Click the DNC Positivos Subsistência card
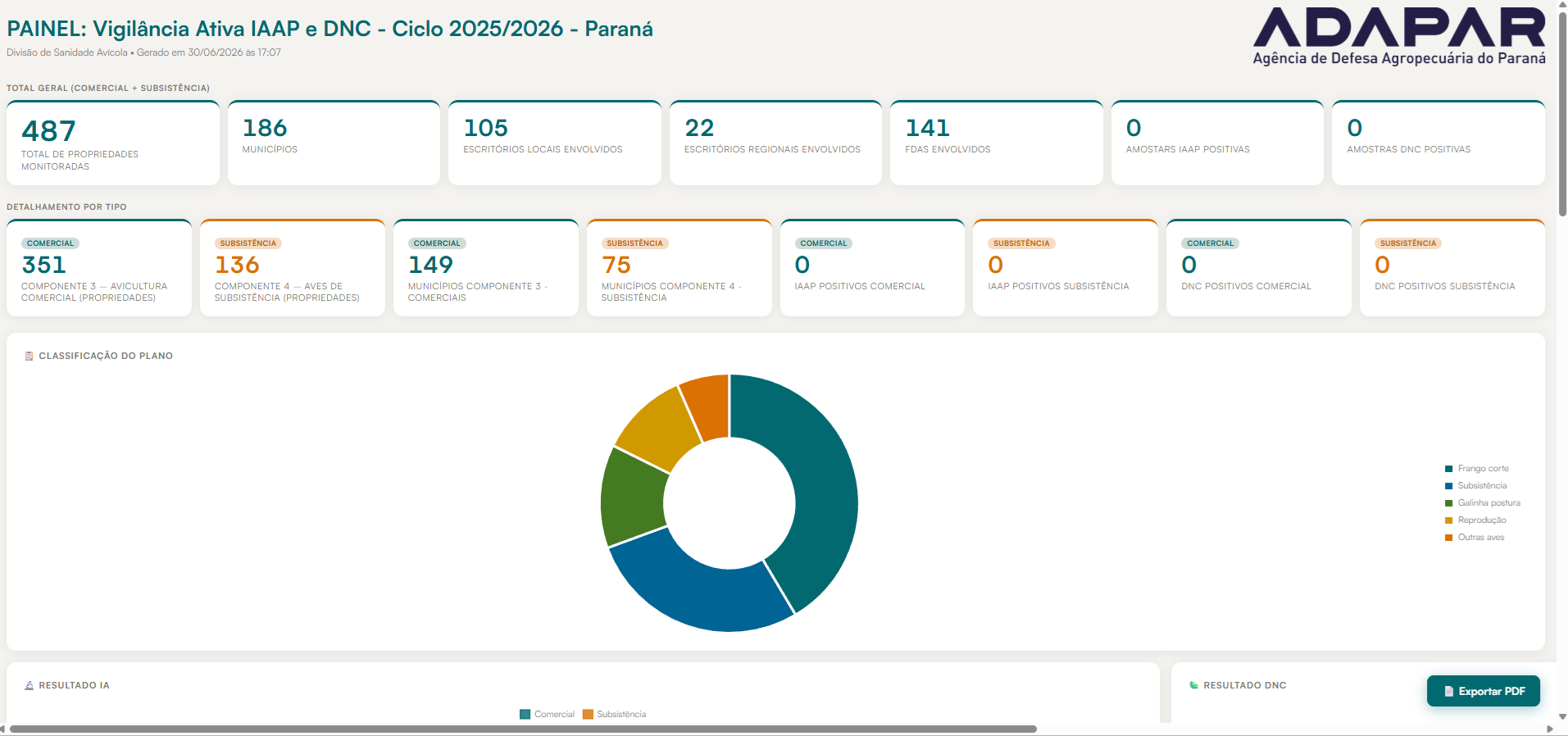1568x736 pixels. [x=1452, y=267]
